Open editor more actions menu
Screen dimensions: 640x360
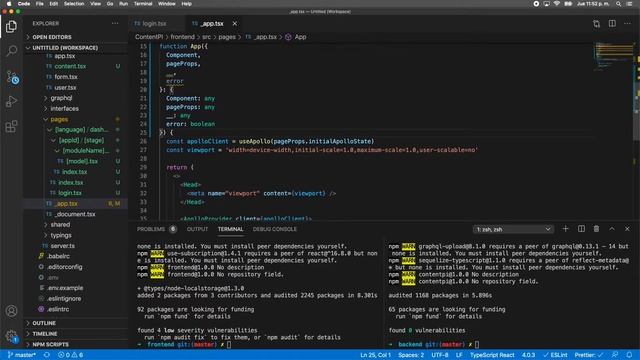pyautogui.click(x=627, y=24)
